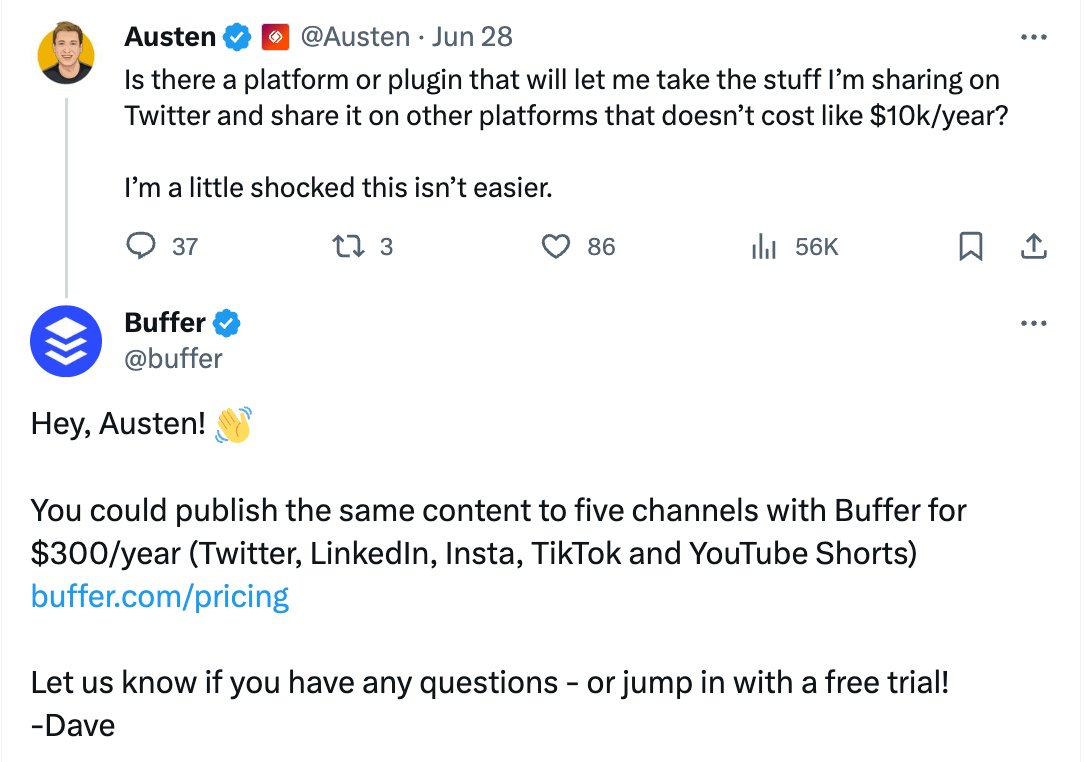Viewport: 1084px width, 762px height.
Task: Click Buffer's verified badge
Action: point(226,322)
